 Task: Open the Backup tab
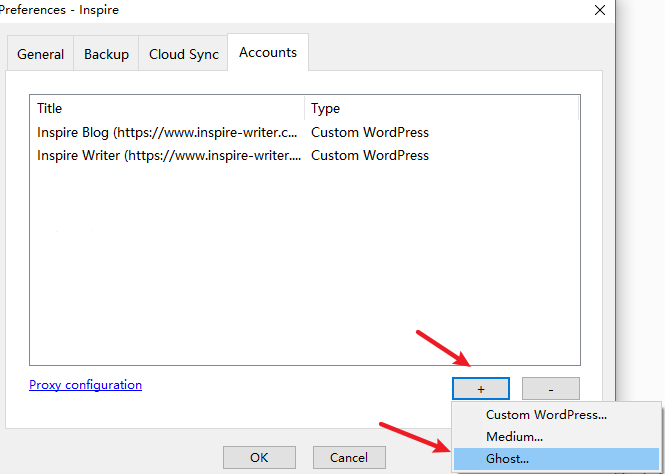click(106, 54)
